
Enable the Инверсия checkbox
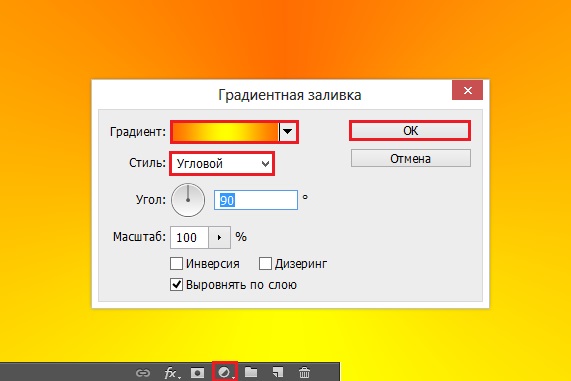coord(177,263)
